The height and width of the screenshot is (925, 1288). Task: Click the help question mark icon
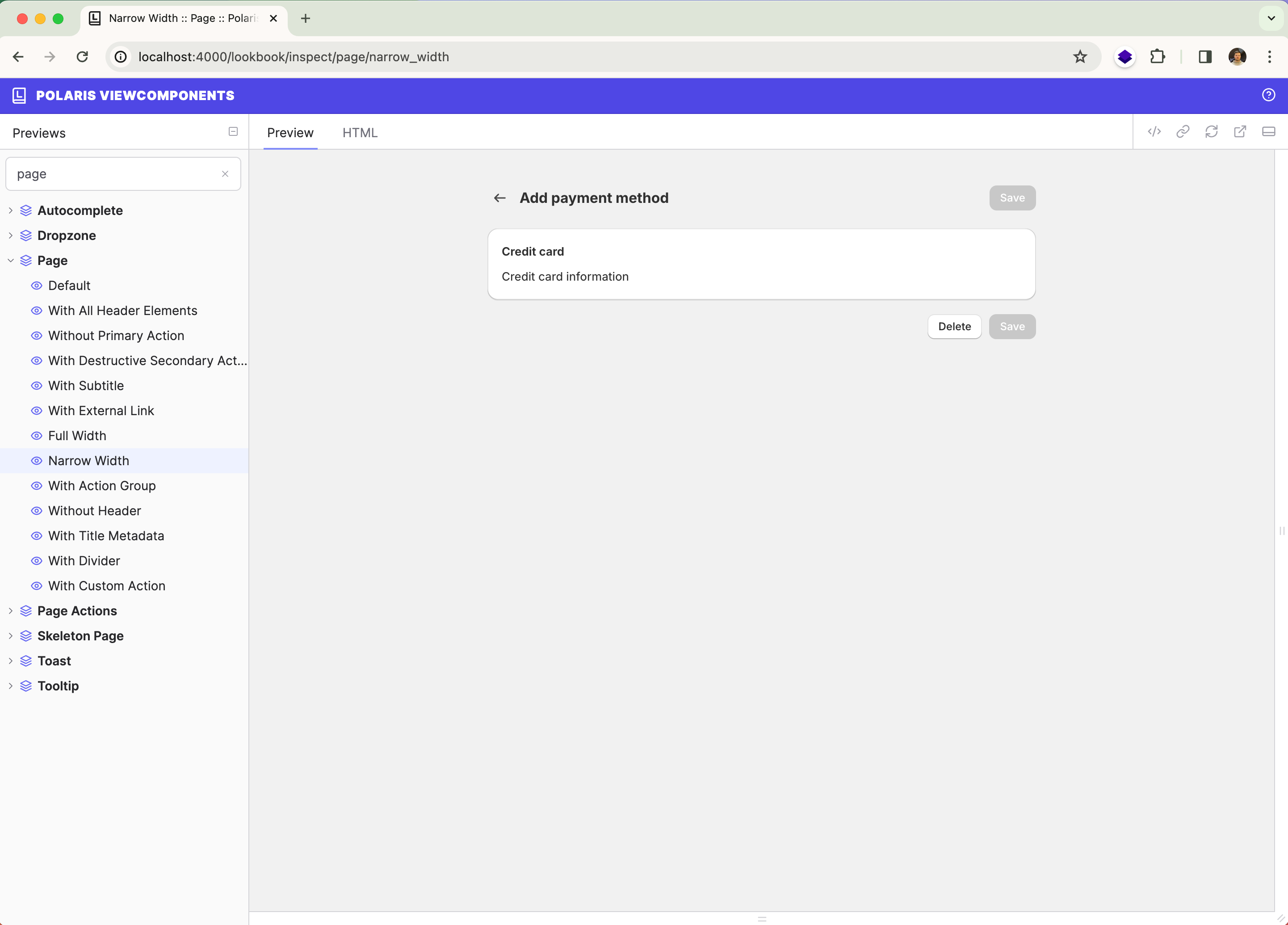1268,96
